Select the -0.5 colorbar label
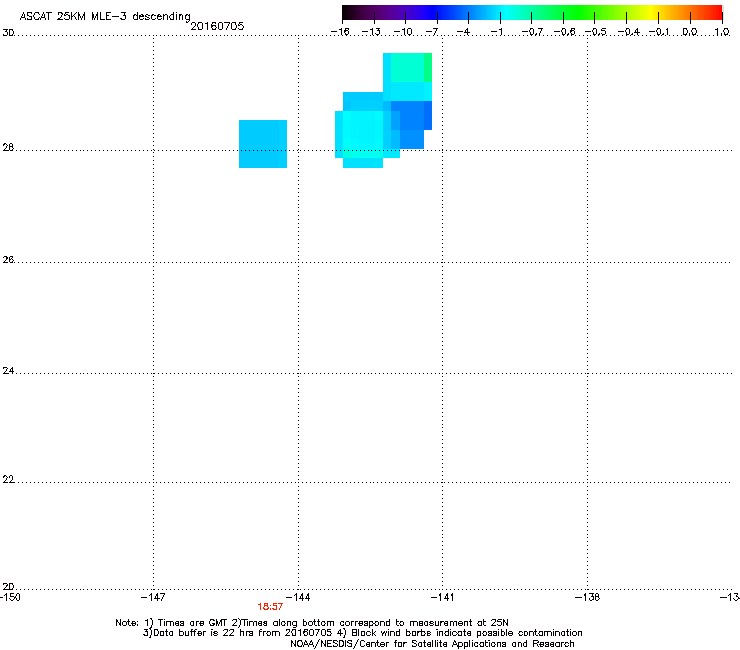 pos(596,32)
